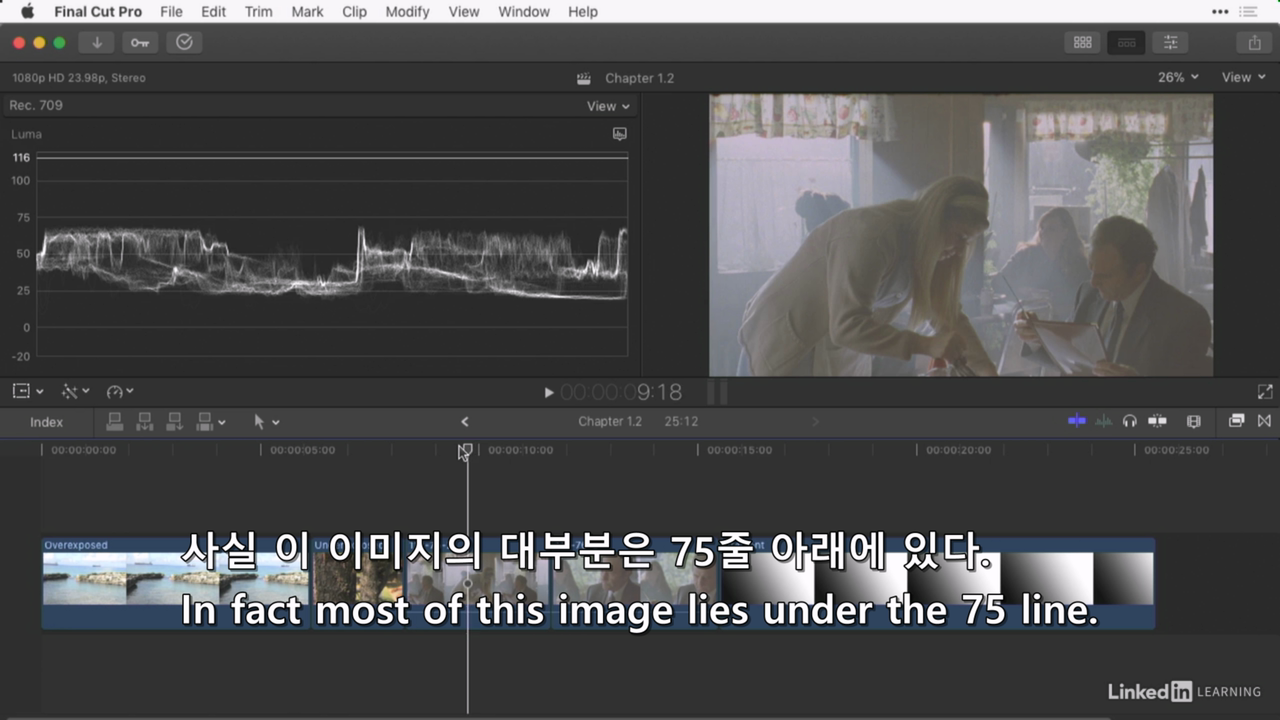The image size is (1280, 720).
Task: Open the Mark menu
Action: [x=307, y=12]
